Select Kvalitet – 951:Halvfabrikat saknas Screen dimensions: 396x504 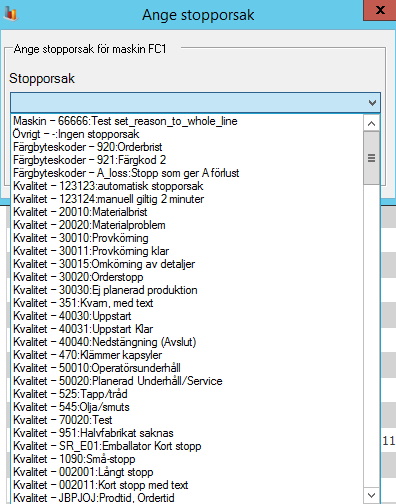[187, 433]
